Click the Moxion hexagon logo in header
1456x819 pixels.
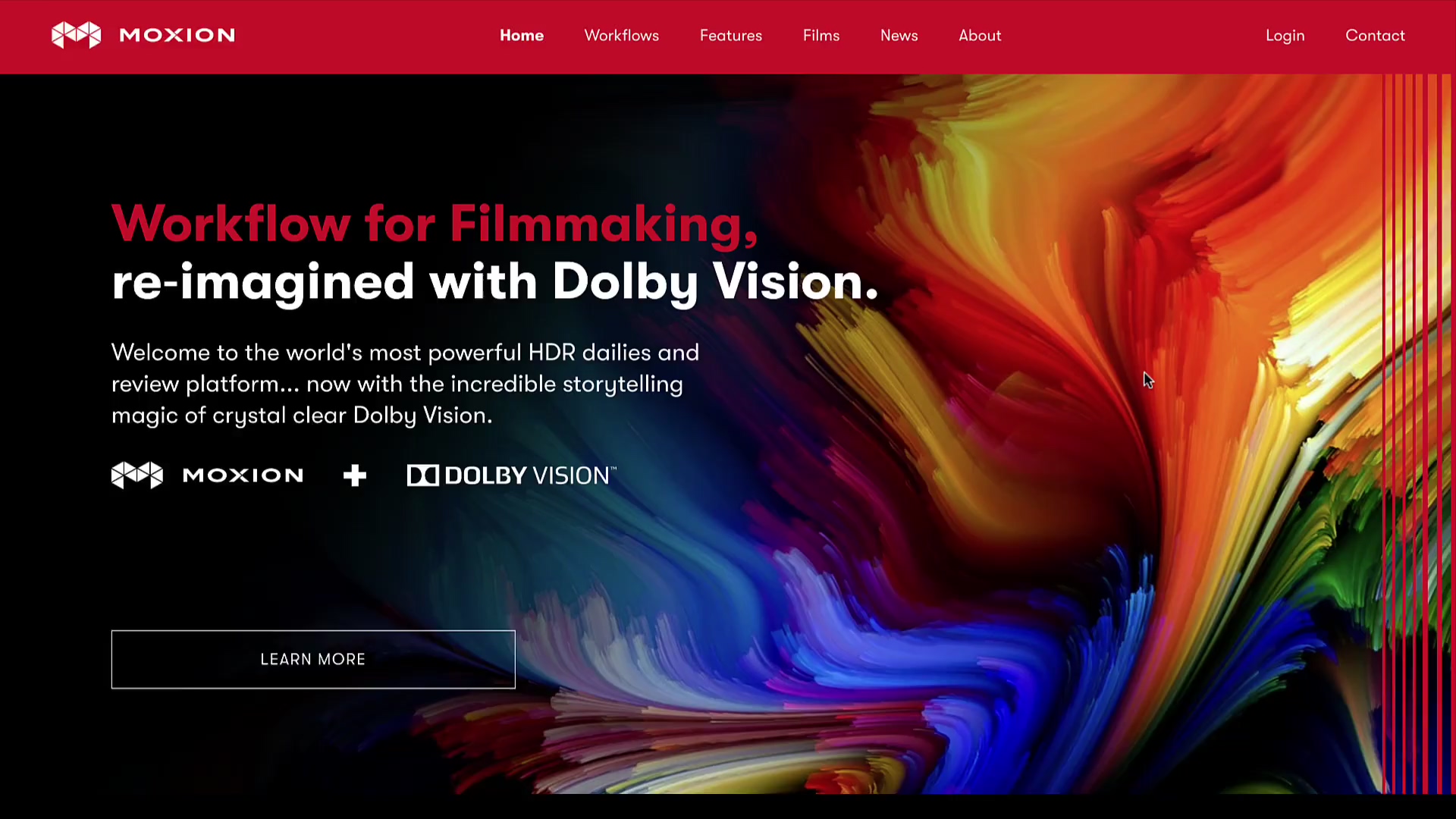pos(76,35)
